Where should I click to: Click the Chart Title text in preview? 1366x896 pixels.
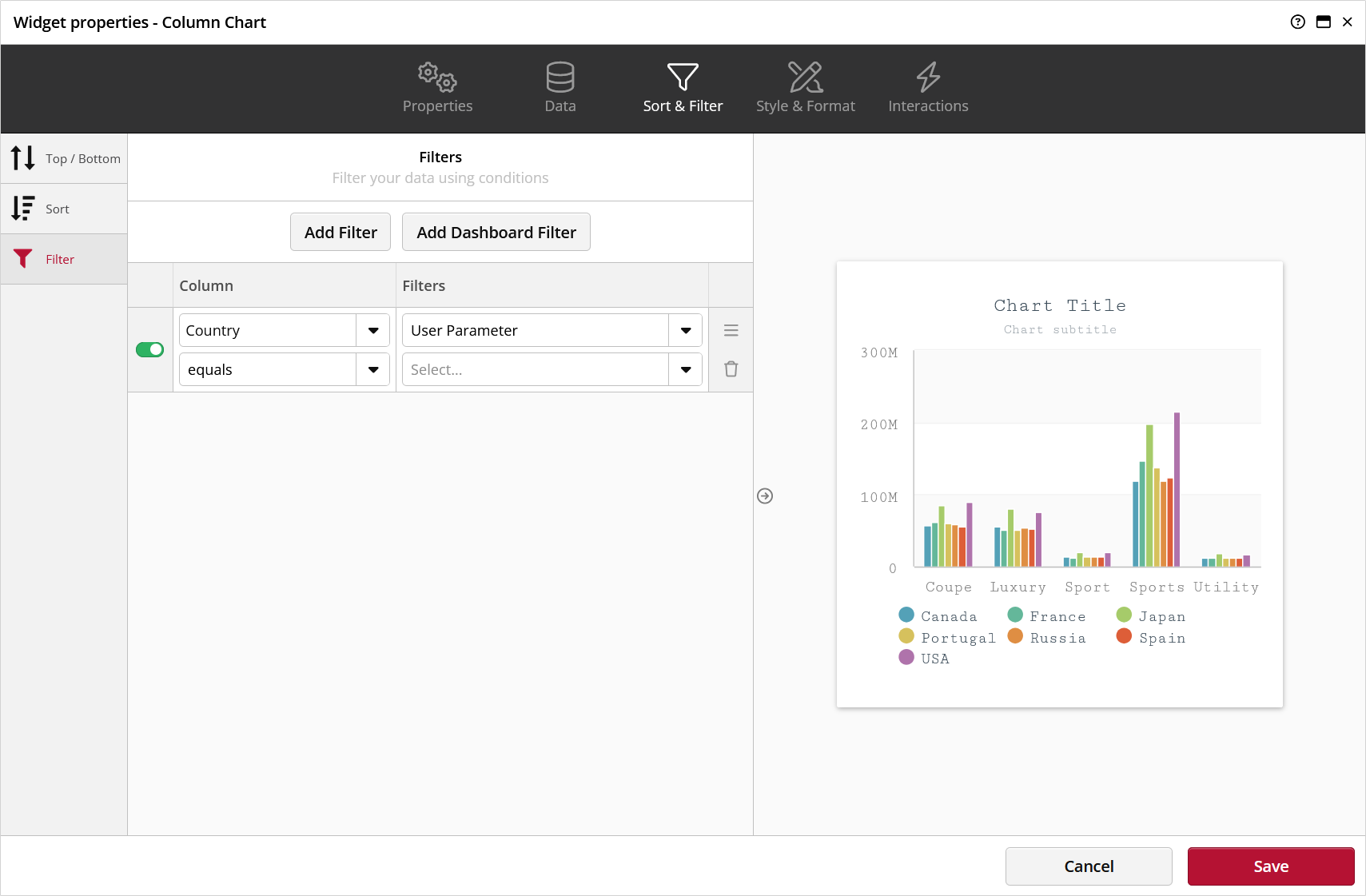pos(1060,305)
